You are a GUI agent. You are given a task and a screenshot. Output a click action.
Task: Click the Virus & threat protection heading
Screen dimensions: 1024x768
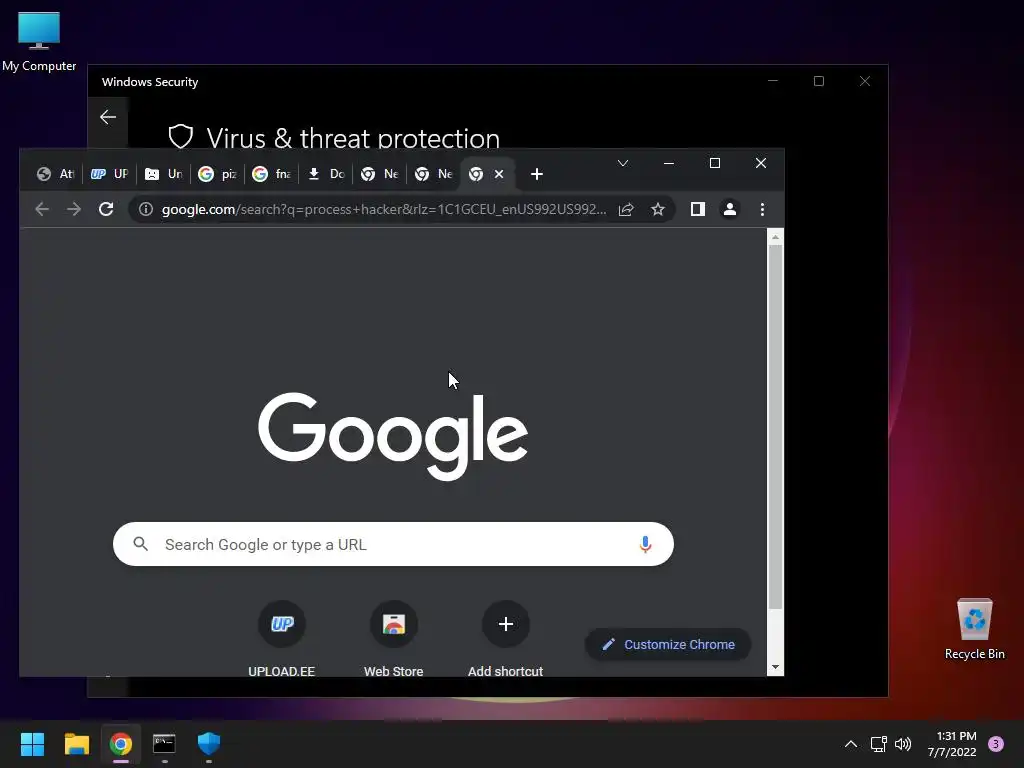point(353,138)
